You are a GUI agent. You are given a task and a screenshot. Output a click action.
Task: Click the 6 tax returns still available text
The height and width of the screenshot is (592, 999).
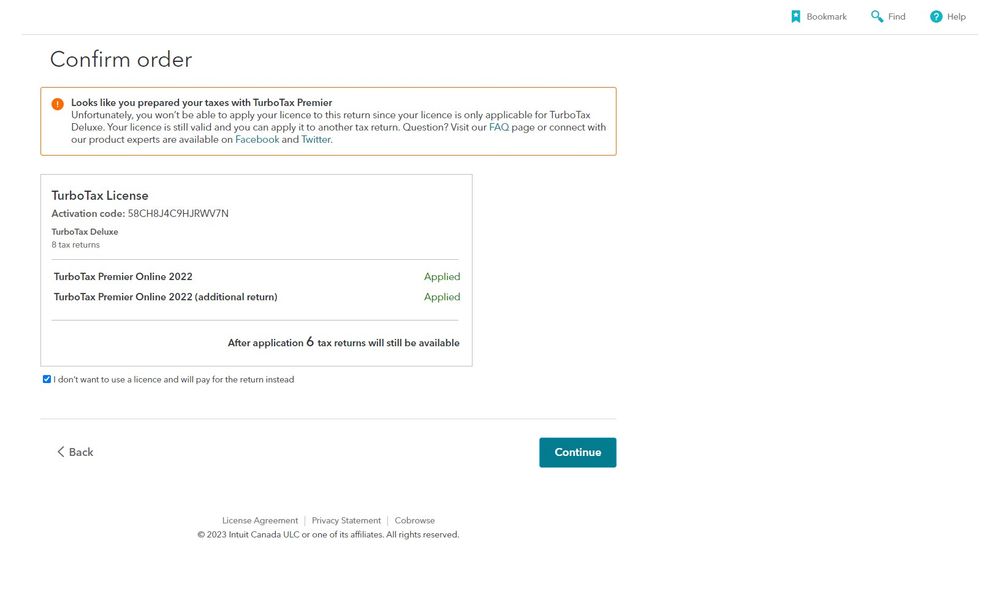[343, 342]
